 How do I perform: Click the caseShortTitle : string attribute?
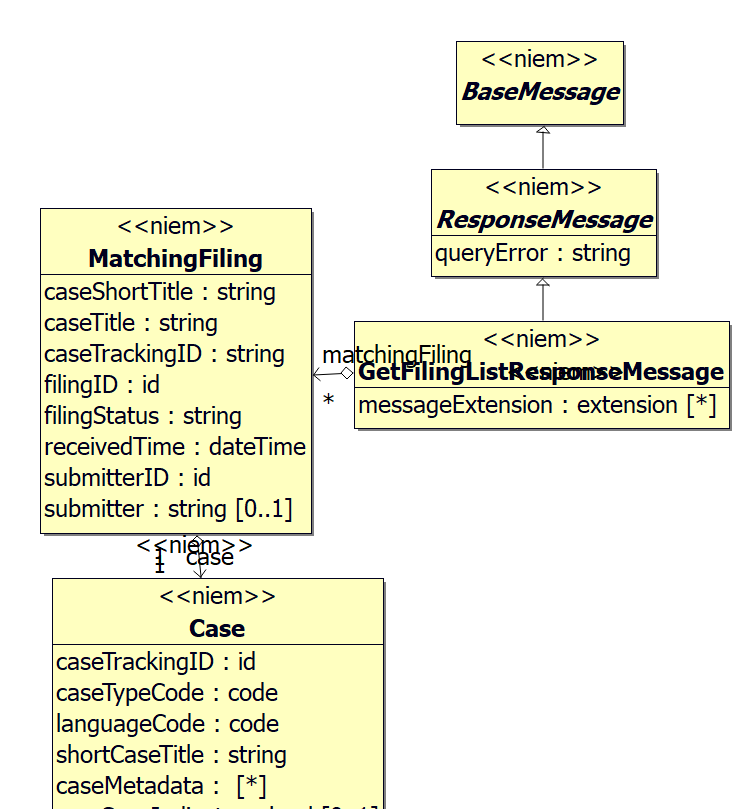point(160,292)
